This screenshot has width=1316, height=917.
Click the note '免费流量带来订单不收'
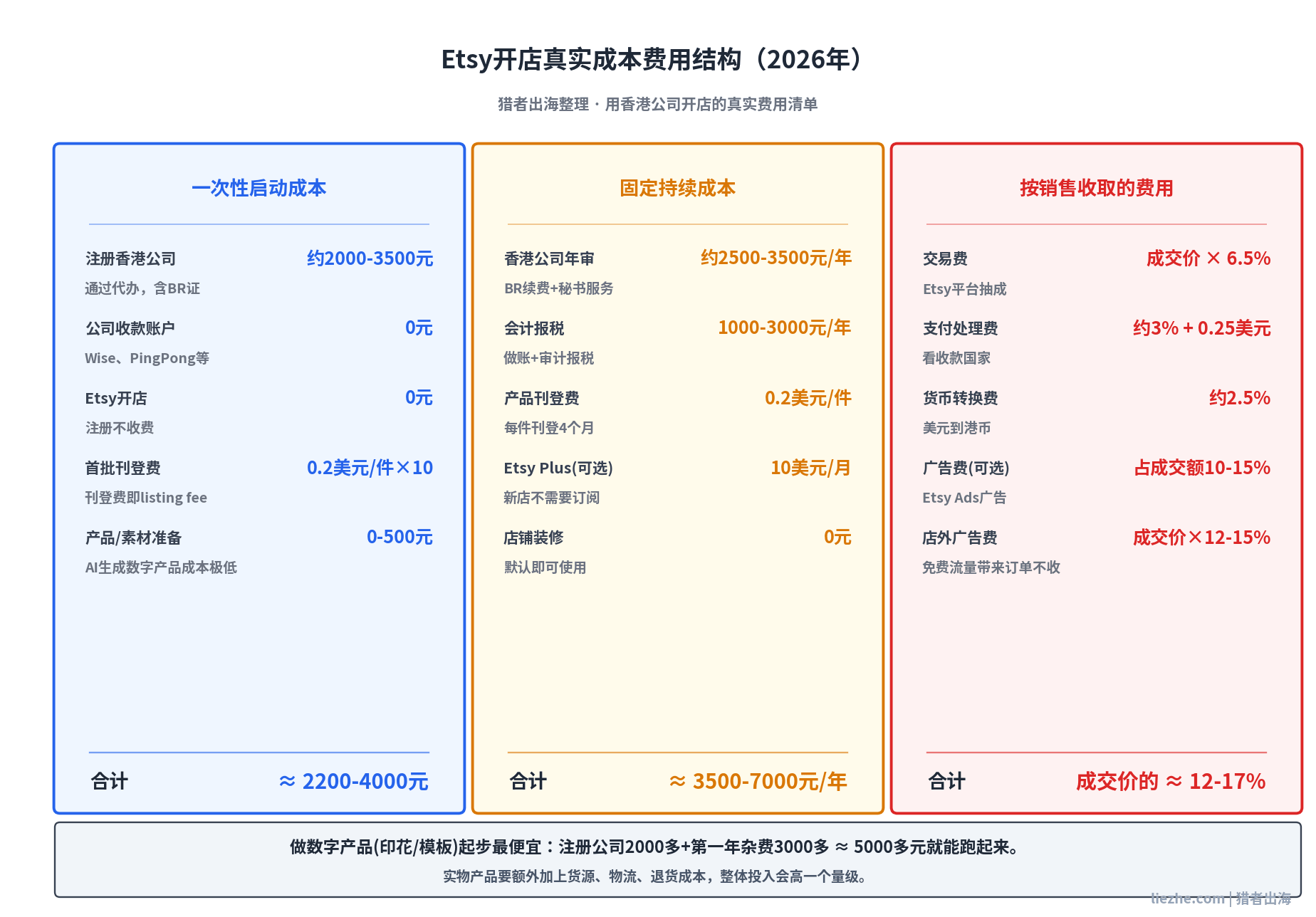pyautogui.click(x=991, y=567)
